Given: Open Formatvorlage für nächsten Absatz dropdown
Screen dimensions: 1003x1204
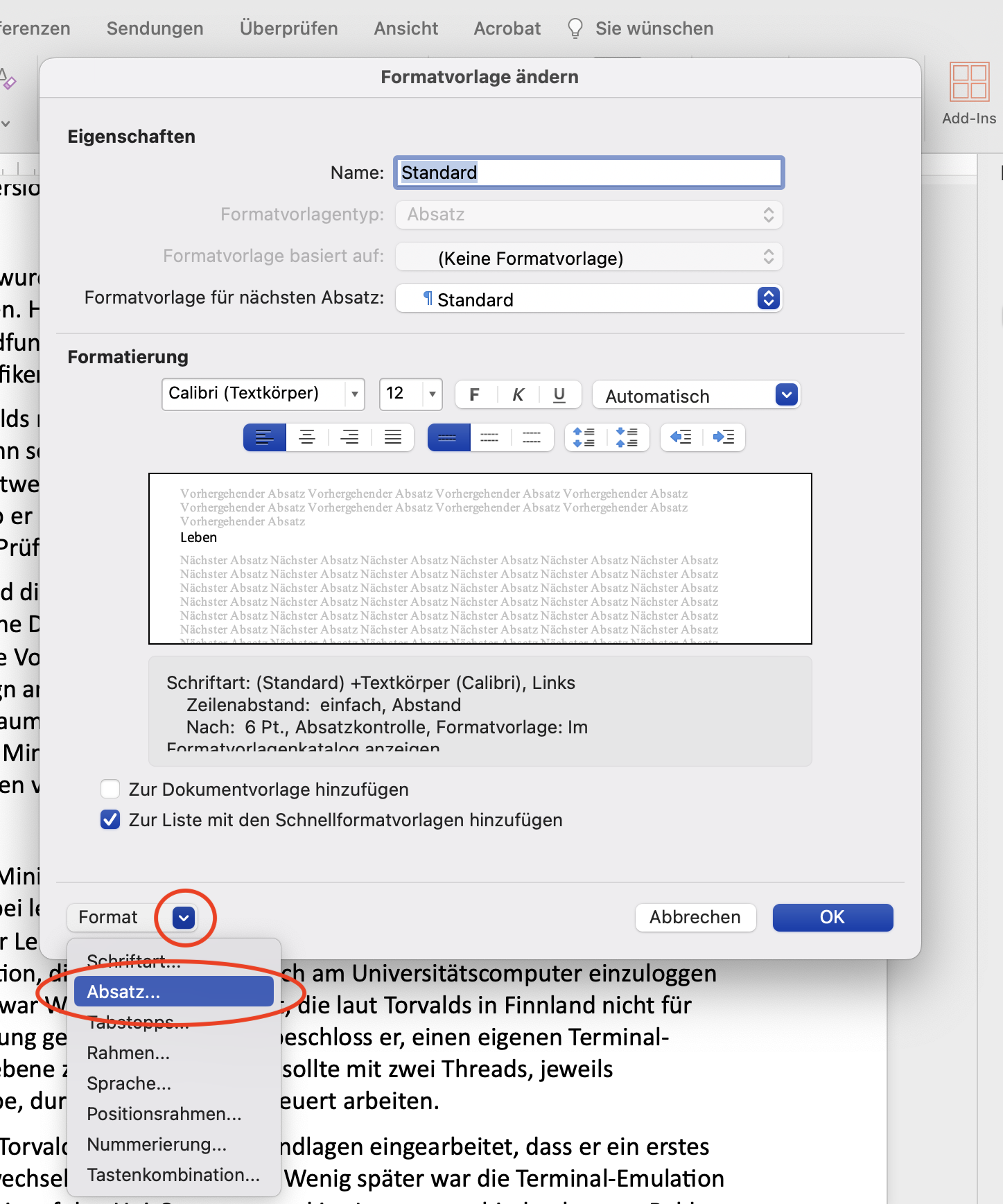Looking at the screenshot, I should pos(588,299).
